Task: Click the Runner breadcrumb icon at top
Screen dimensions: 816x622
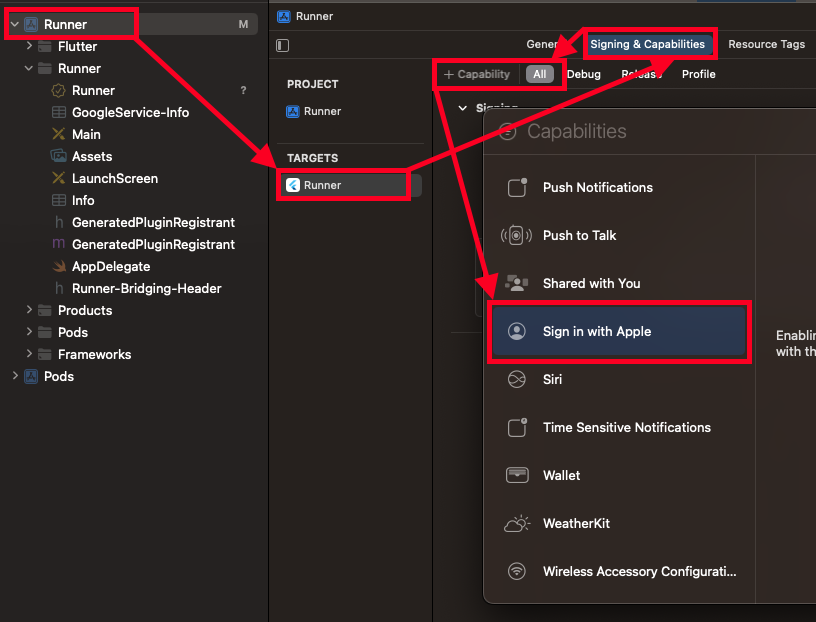Action: 284,16
